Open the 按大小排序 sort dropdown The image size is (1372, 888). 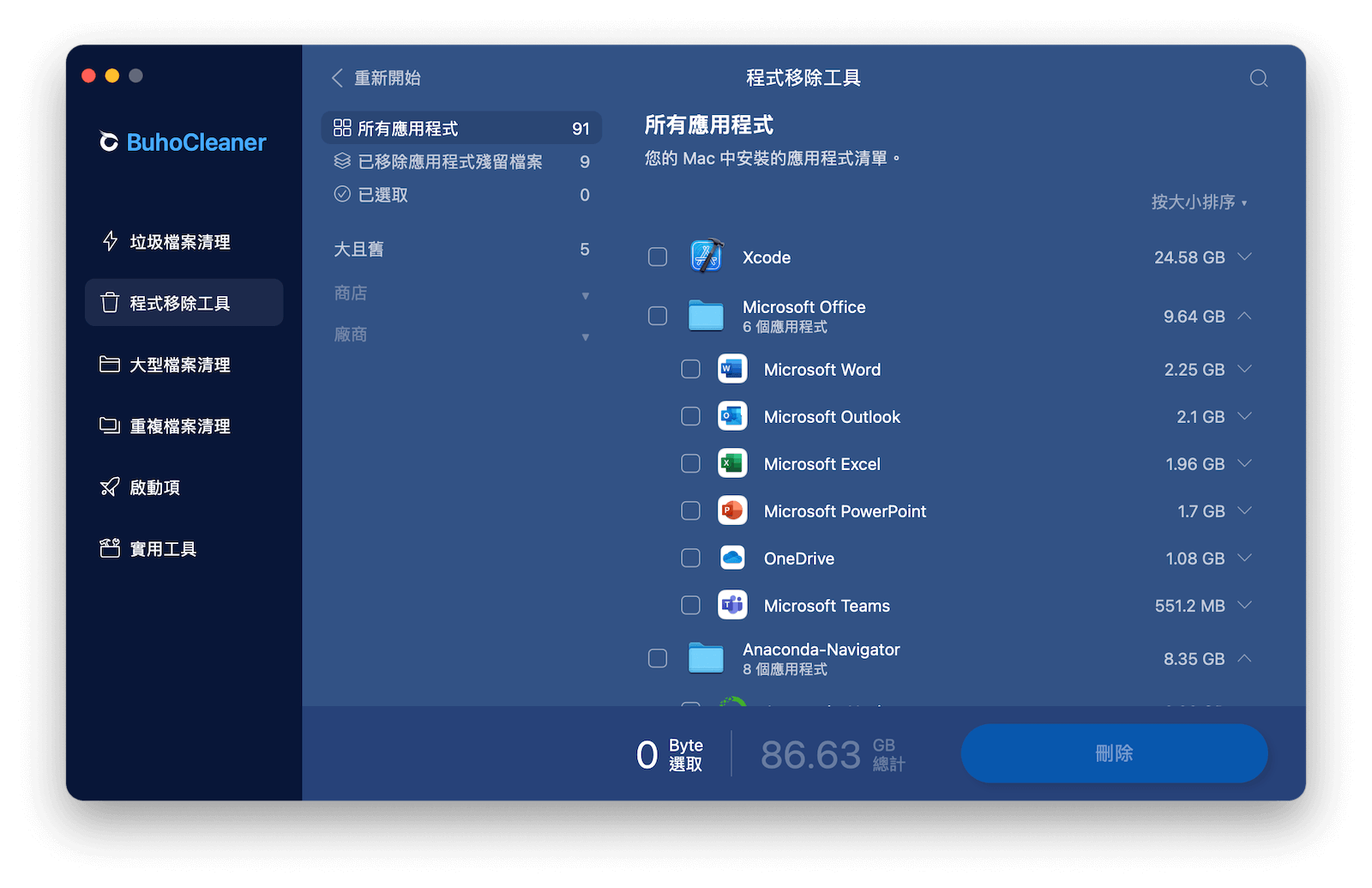point(1199,202)
